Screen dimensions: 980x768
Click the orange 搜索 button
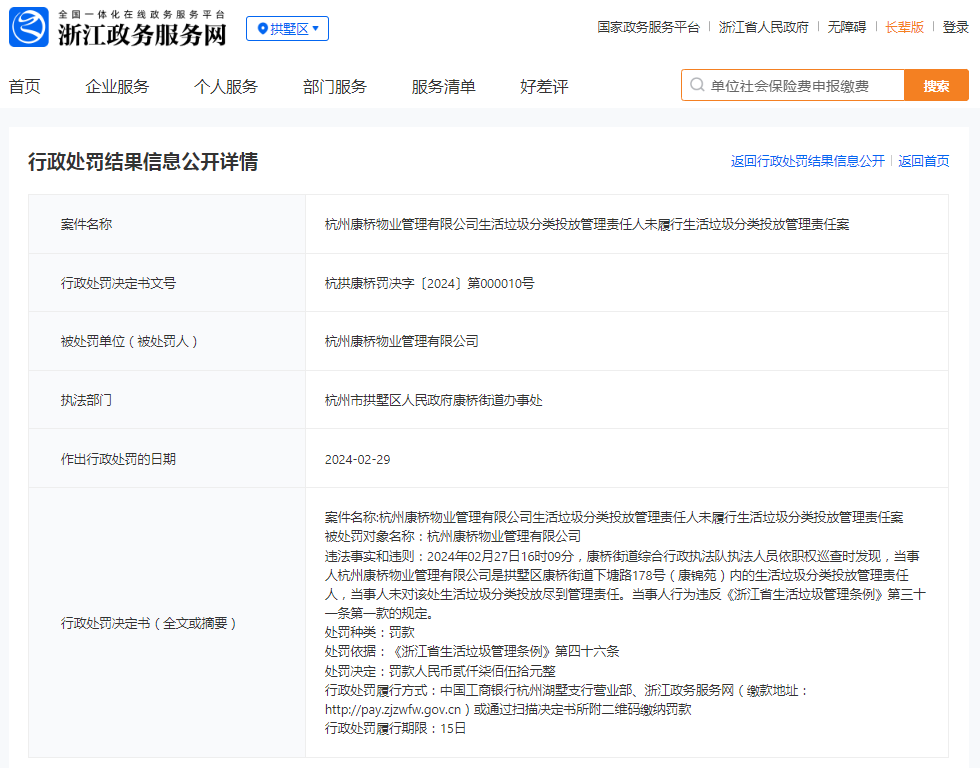(936, 86)
